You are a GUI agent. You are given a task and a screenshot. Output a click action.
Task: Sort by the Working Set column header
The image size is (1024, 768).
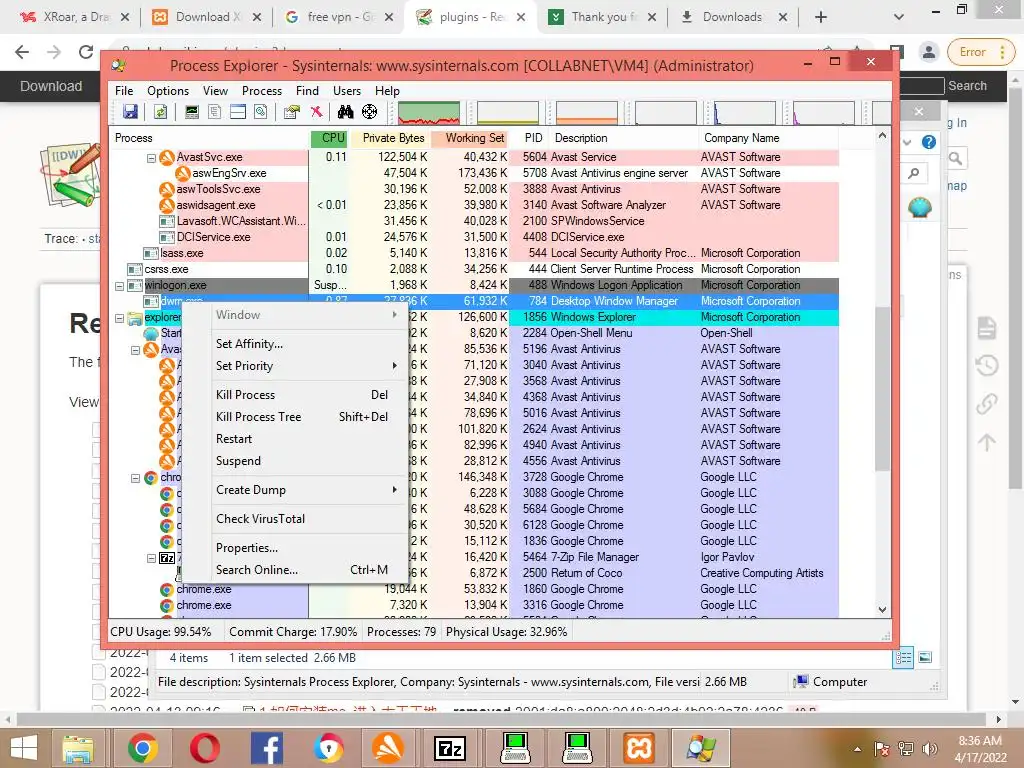coord(470,138)
